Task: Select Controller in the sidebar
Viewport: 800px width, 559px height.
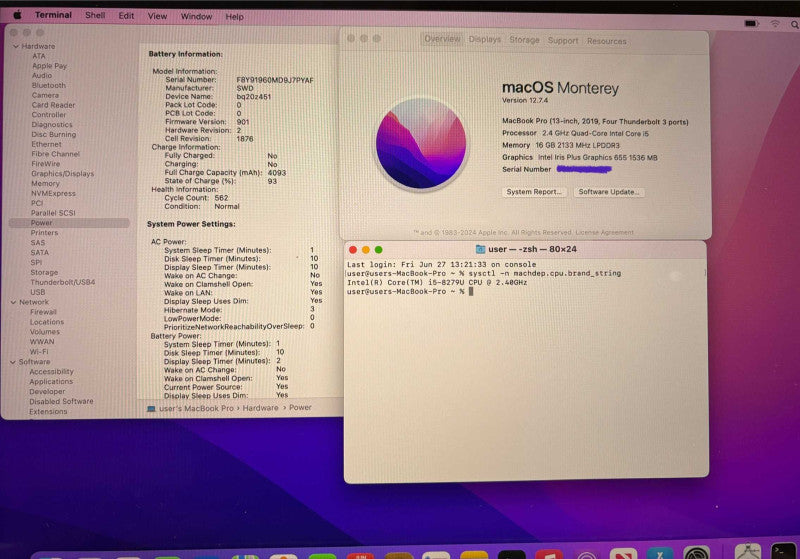Action: [x=48, y=115]
